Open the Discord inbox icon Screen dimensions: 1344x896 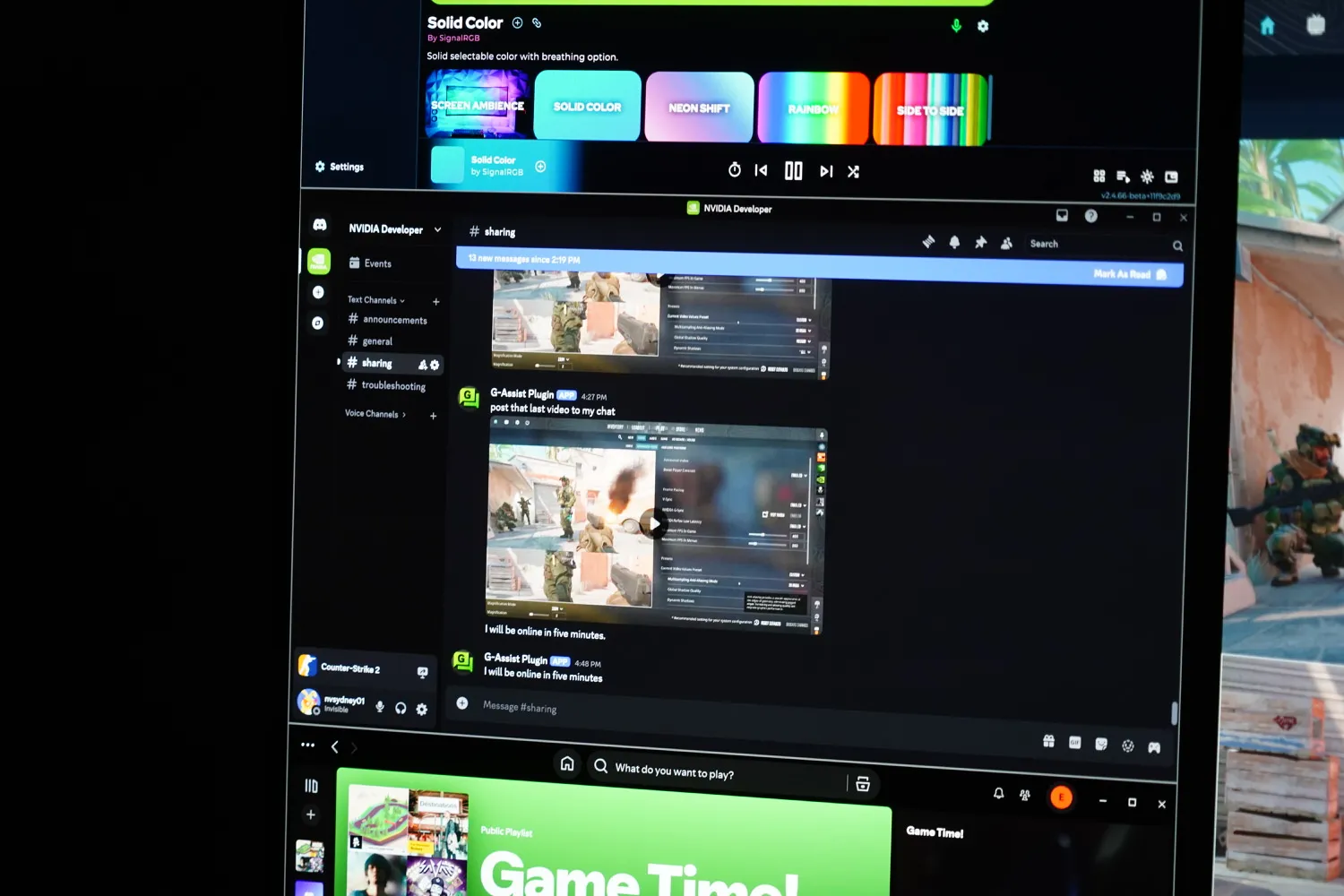click(1062, 215)
